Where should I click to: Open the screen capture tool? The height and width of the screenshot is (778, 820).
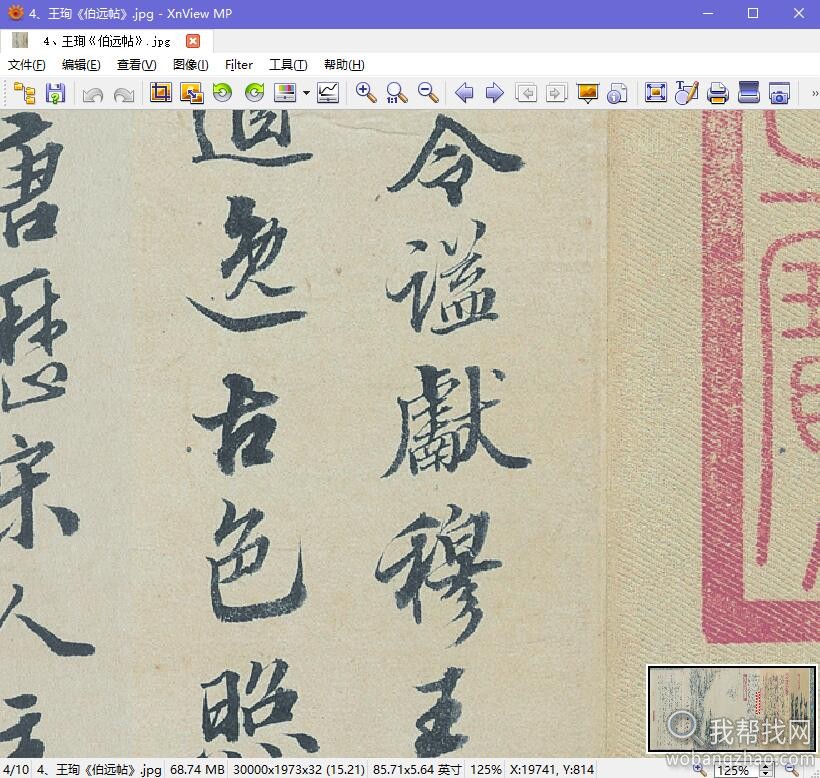pos(779,93)
